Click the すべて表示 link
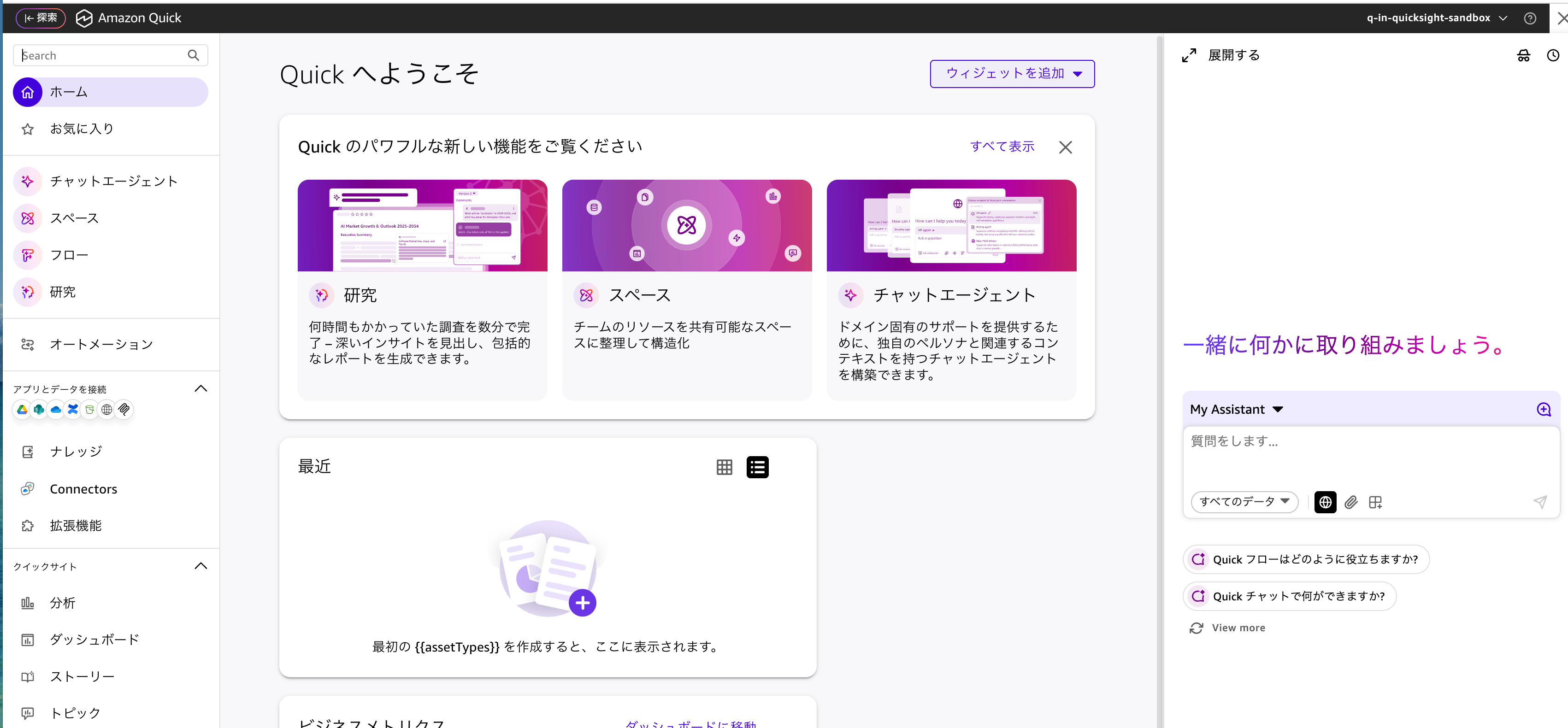Screen dimensions: 1568x728 [1002, 147]
